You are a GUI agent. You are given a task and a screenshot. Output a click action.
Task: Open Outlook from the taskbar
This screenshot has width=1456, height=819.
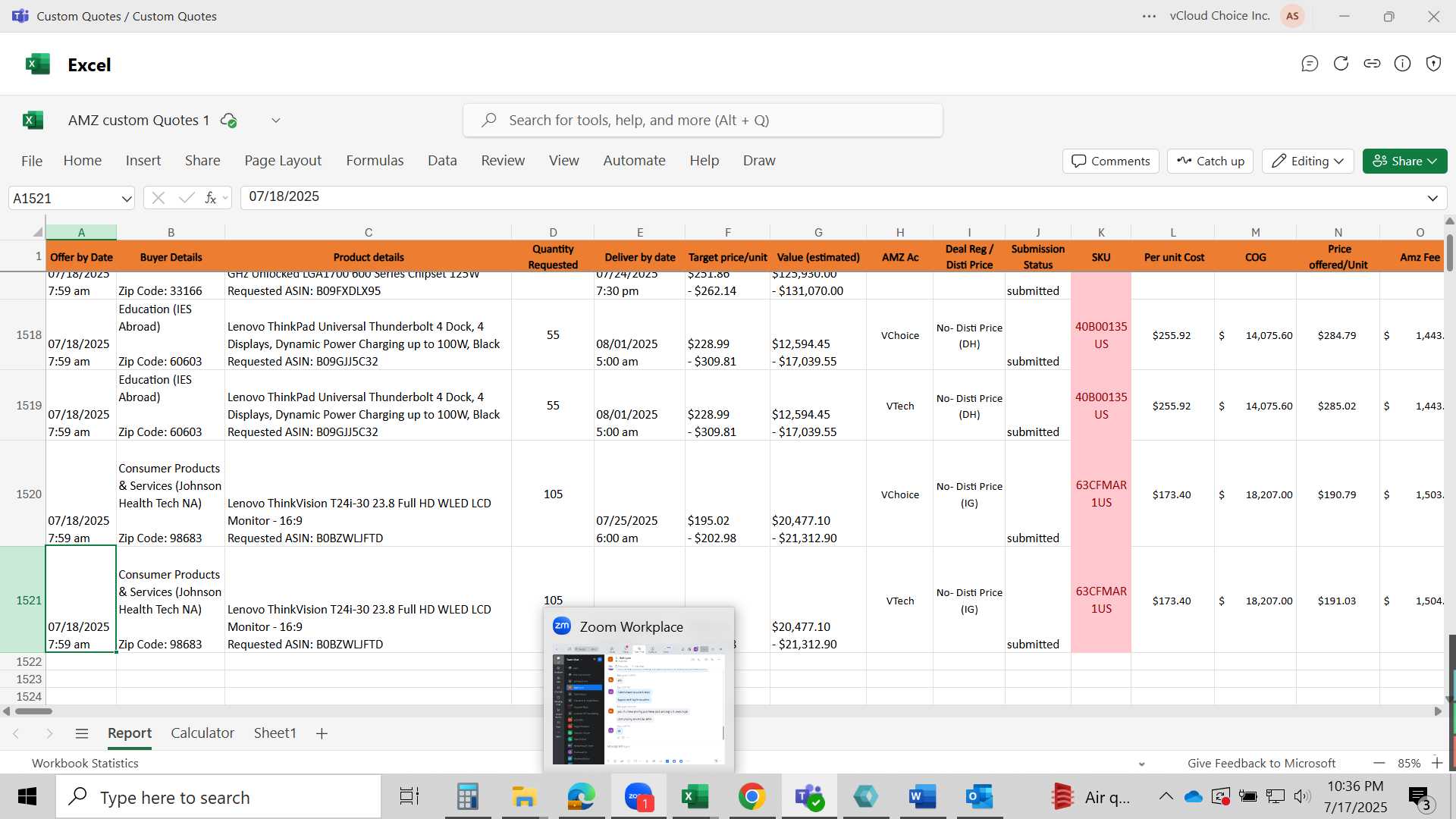pyautogui.click(x=979, y=797)
